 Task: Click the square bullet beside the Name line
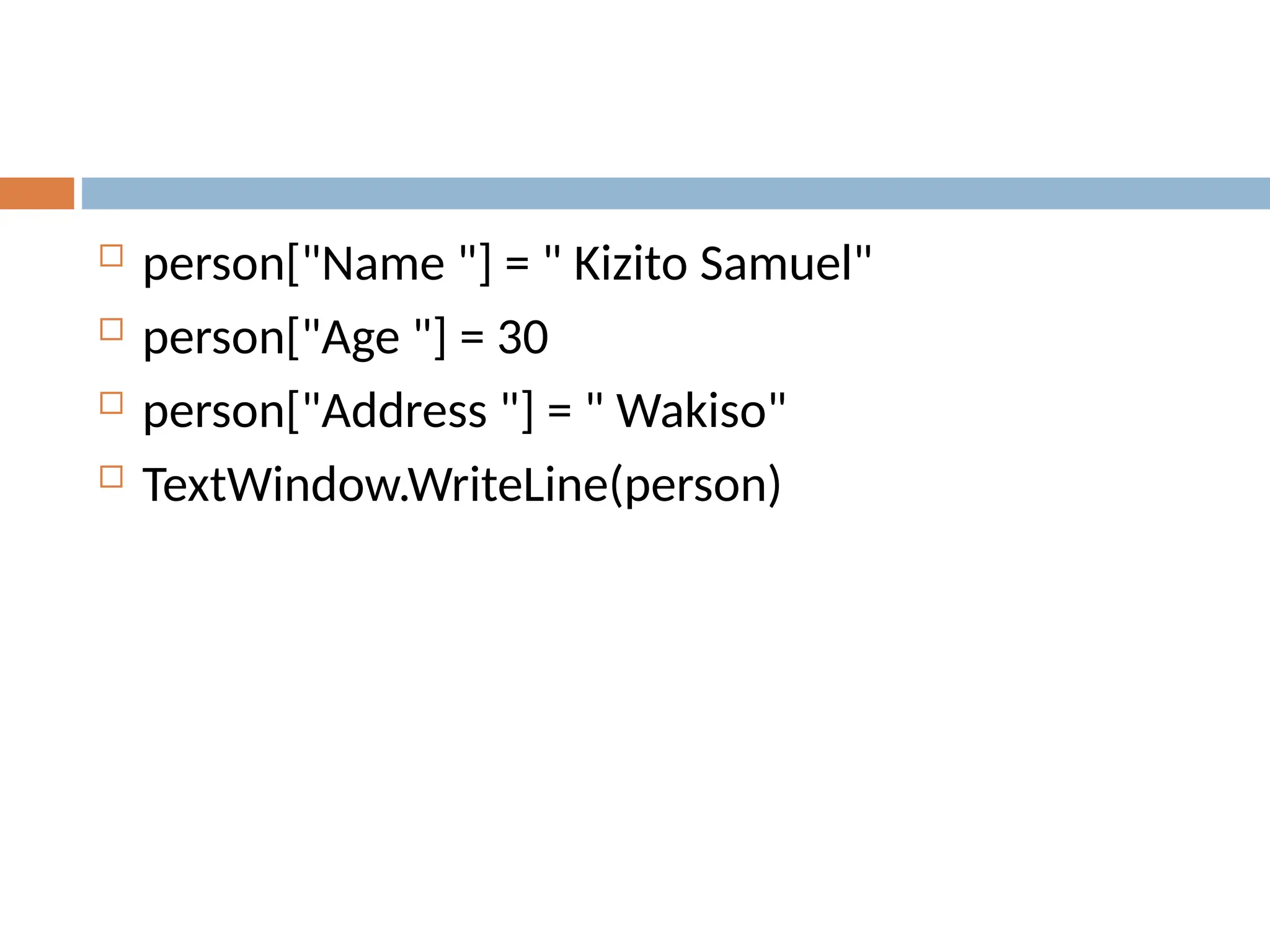point(111,255)
